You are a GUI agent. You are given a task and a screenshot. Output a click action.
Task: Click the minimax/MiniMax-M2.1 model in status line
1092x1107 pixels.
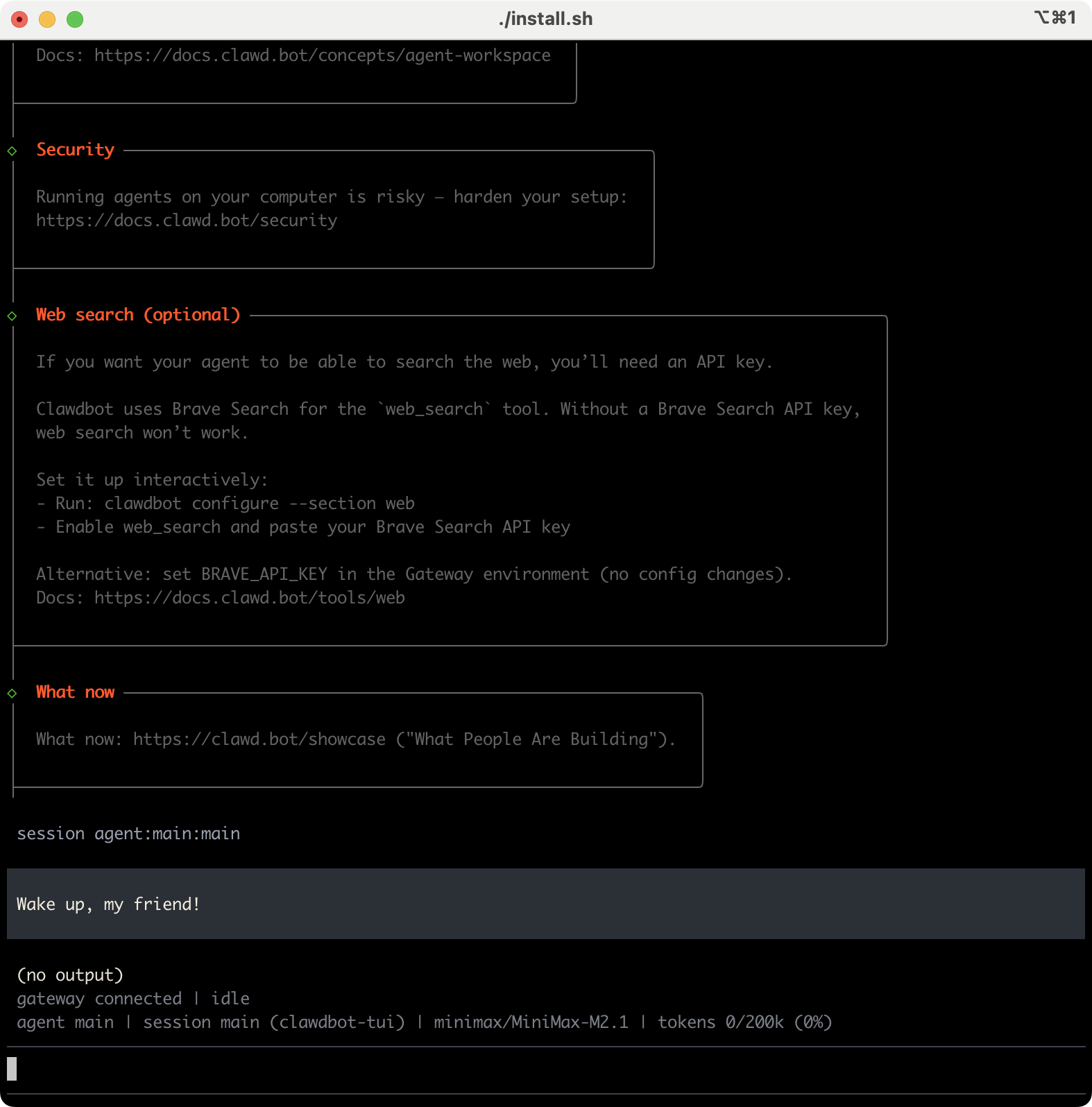[x=531, y=1022]
